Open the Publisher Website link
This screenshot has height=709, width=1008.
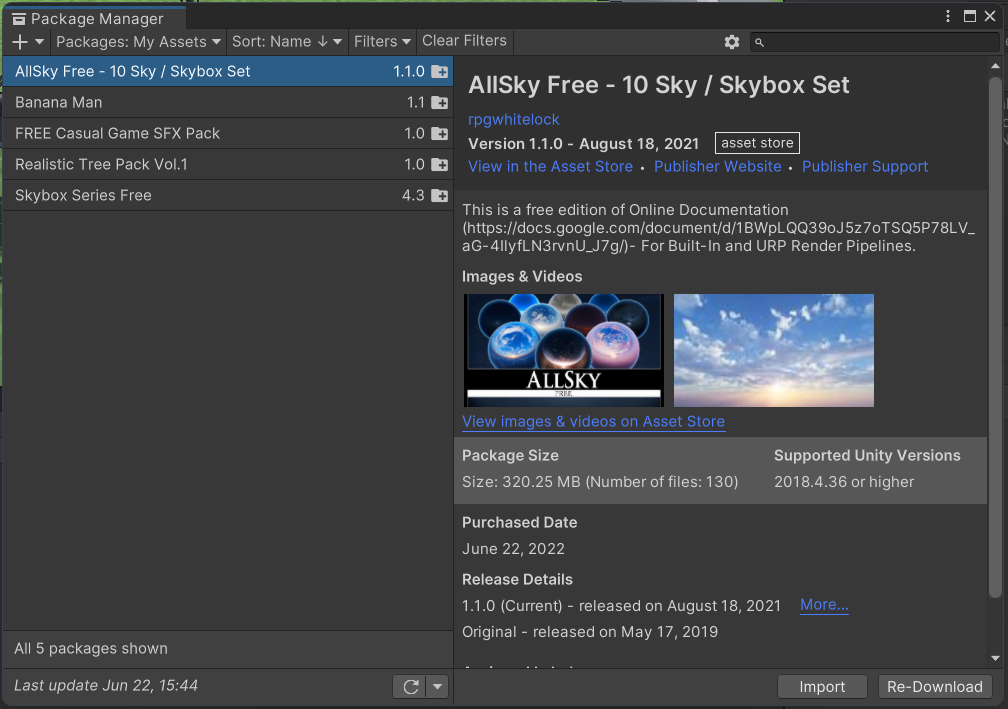coord(717,166)
